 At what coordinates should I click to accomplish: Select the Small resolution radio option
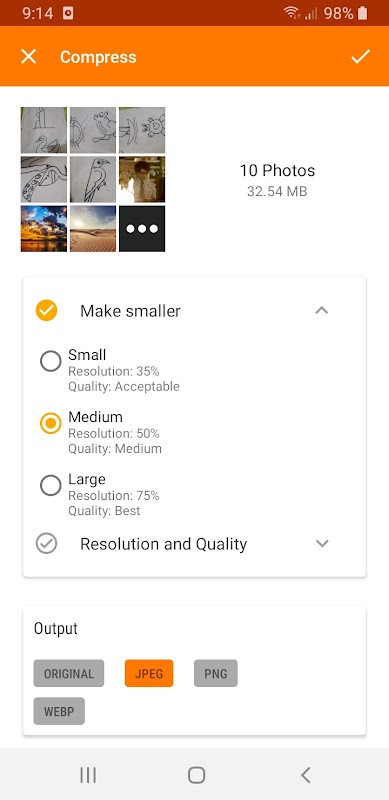(51, 361)
